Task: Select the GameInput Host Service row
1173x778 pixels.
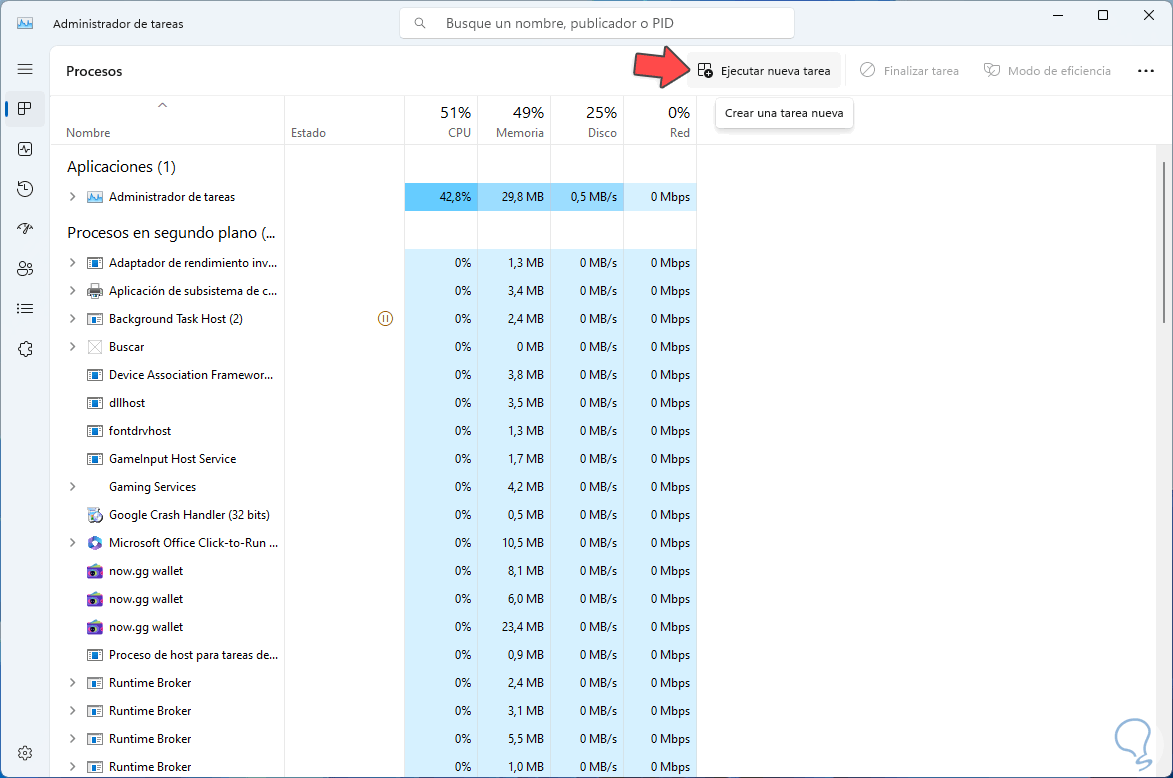Action: click(373, 459)
